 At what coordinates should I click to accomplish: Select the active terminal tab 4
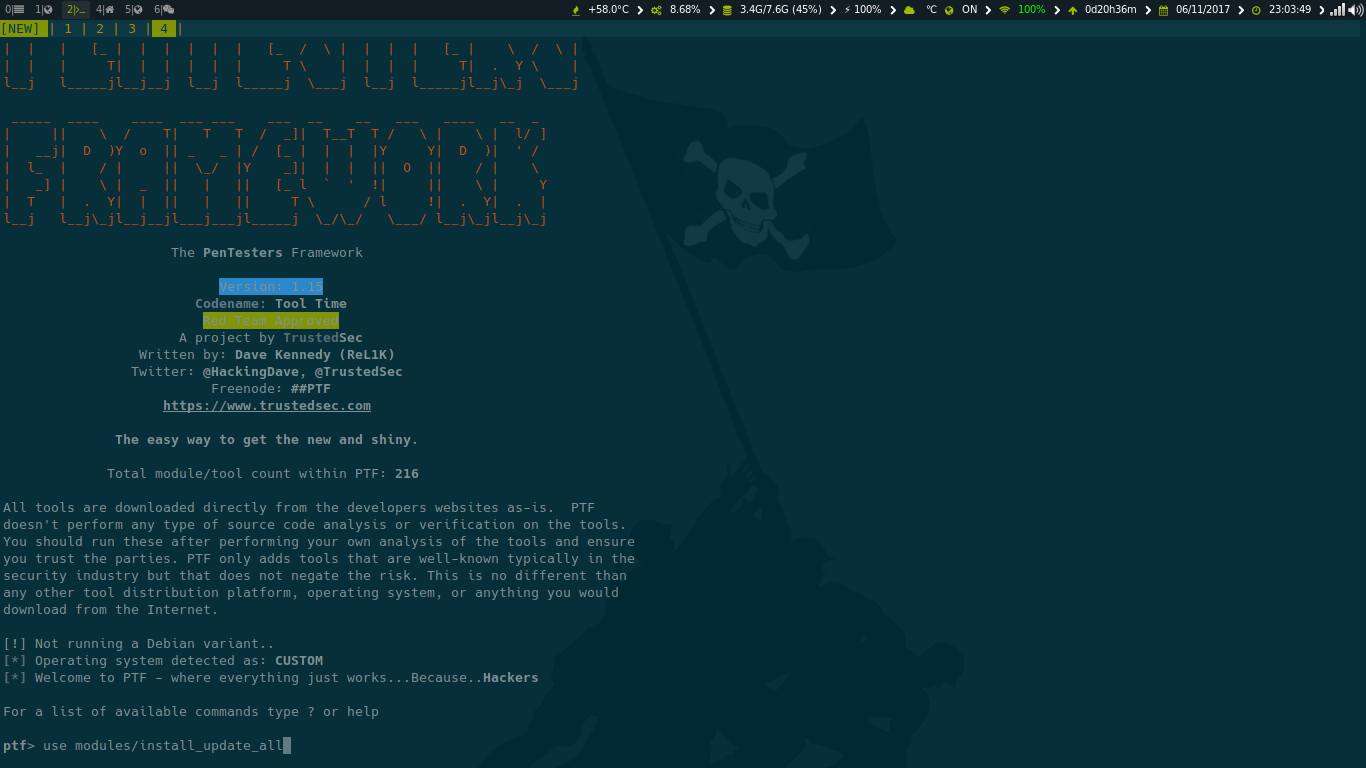pos(164,29)
